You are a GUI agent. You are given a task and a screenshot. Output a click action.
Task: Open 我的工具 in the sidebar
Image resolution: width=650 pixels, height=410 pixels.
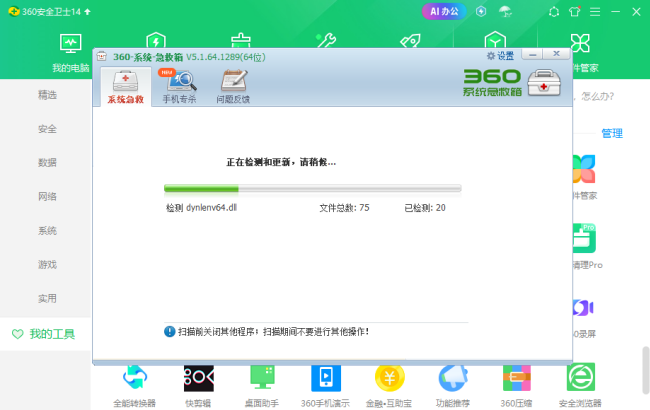[x=46, y=334]
